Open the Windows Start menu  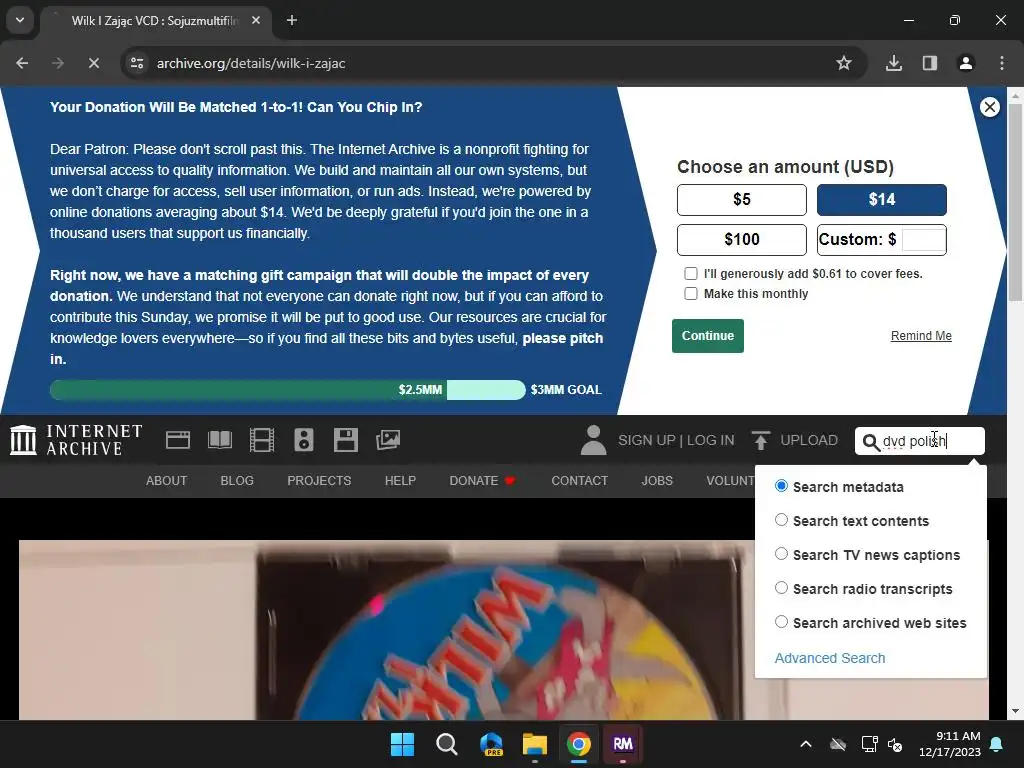(402, 744)
